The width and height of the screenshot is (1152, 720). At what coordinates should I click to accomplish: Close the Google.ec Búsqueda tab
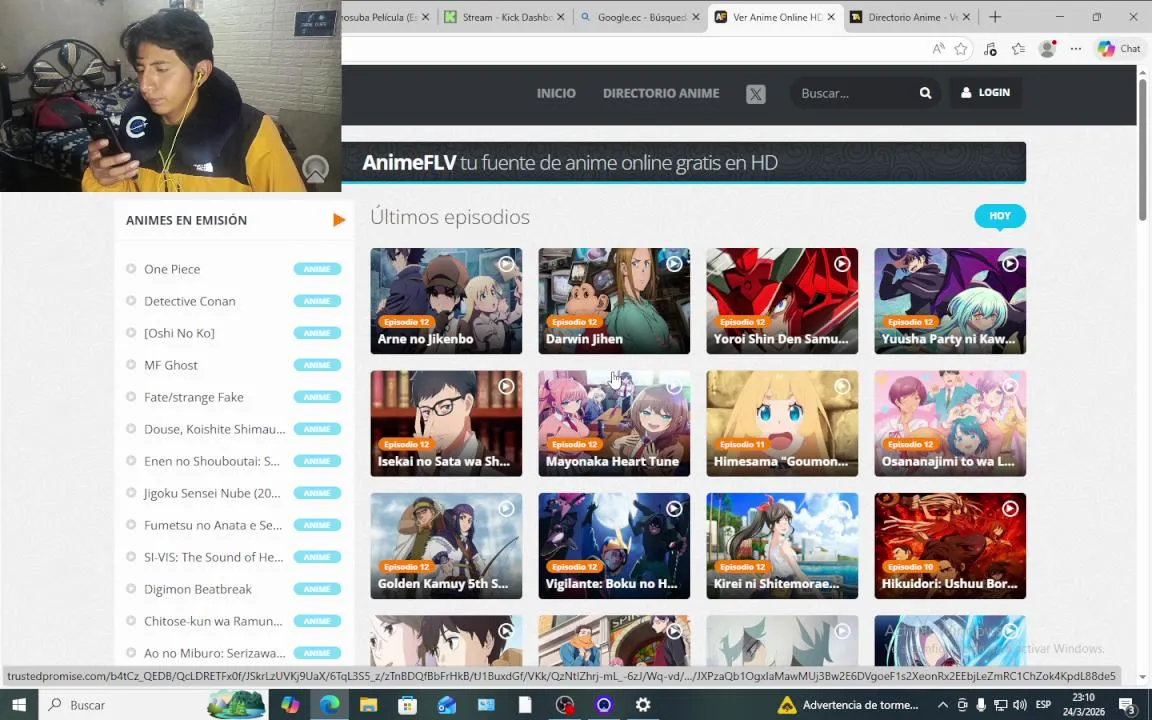tap(696, 17)
